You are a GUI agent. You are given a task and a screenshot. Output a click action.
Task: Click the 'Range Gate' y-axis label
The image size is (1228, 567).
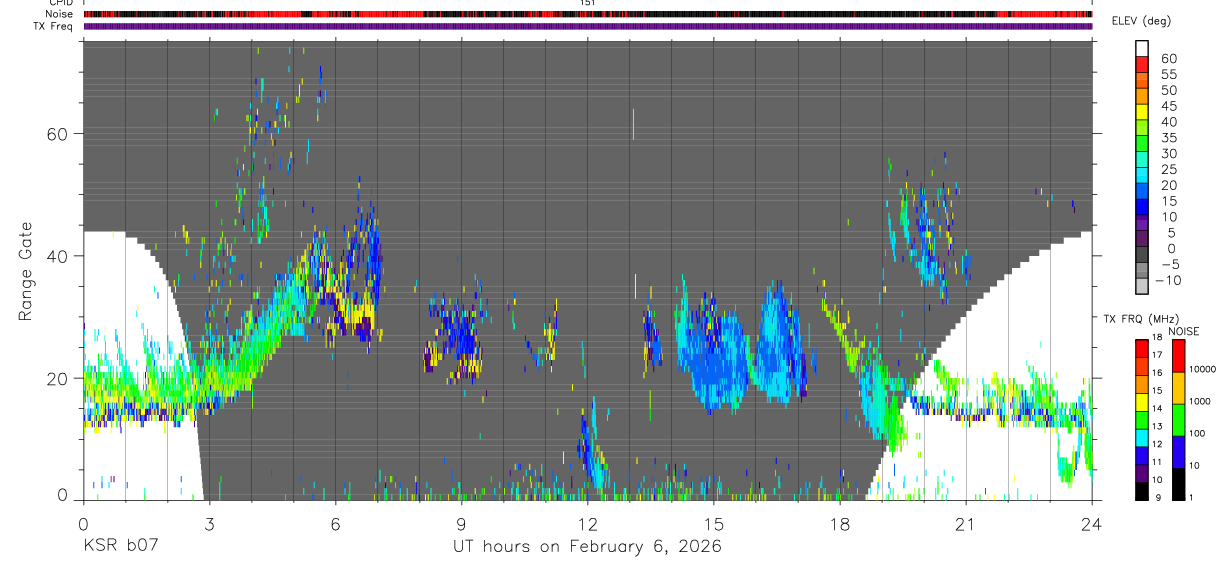pyautogui.click(x=26, y=271)
